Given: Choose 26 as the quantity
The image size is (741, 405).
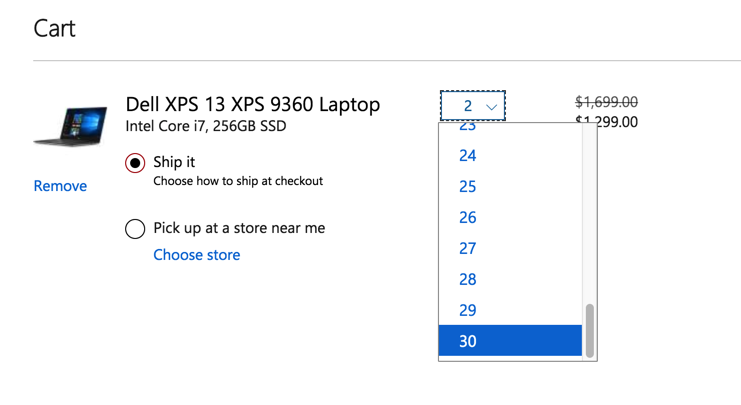Looking at the screenshot, I should (x=468, y=218).
